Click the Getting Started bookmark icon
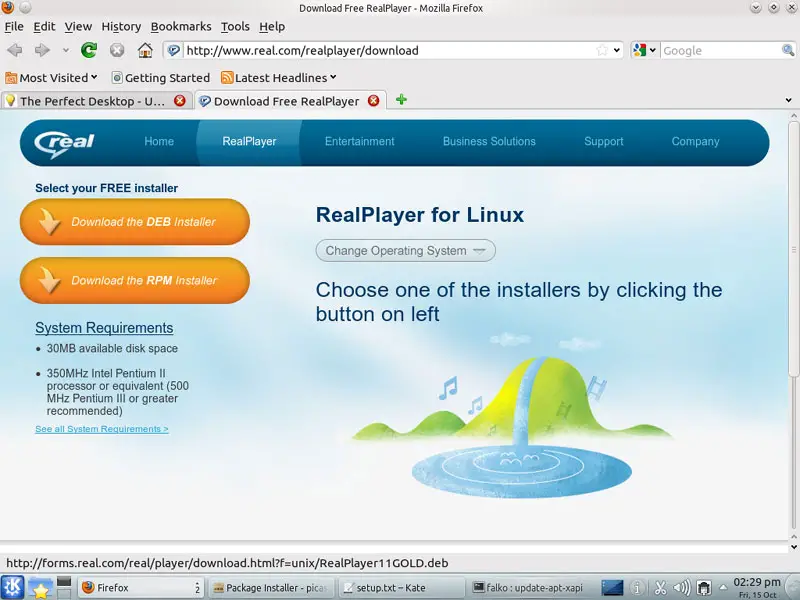This screenshot has width=800, height=600. [x=117, y=78]
